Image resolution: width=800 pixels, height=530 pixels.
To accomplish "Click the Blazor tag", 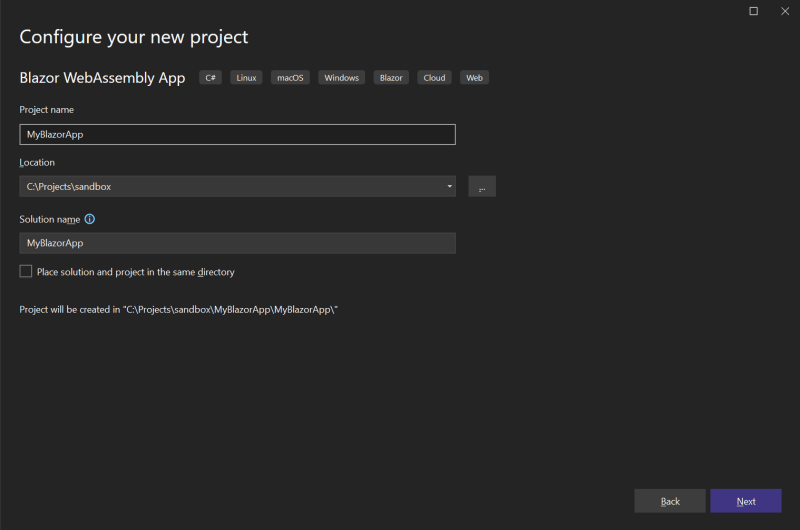I will point(391,78).
